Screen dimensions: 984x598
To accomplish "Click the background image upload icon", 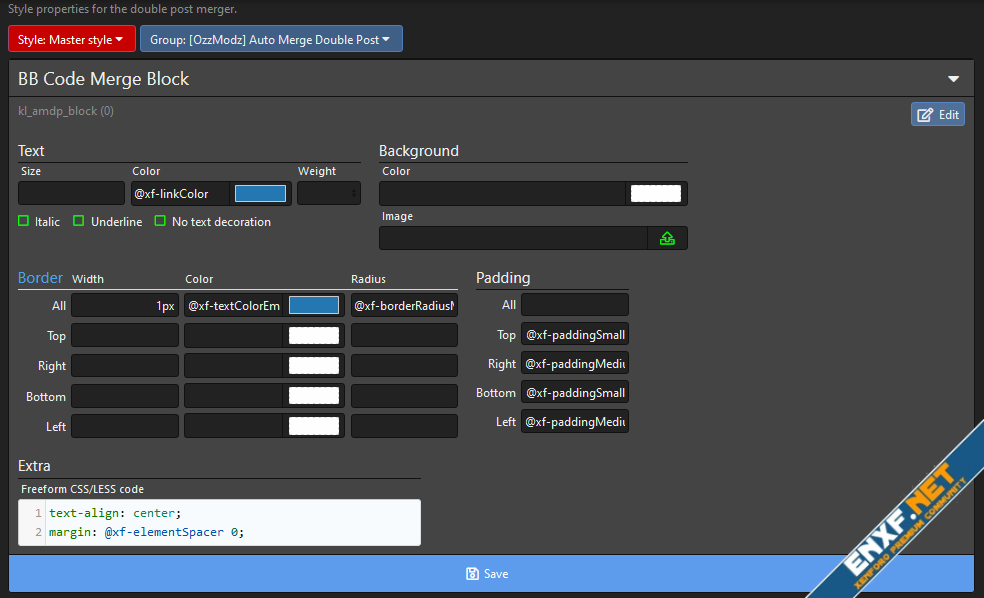I will [668, 238].
